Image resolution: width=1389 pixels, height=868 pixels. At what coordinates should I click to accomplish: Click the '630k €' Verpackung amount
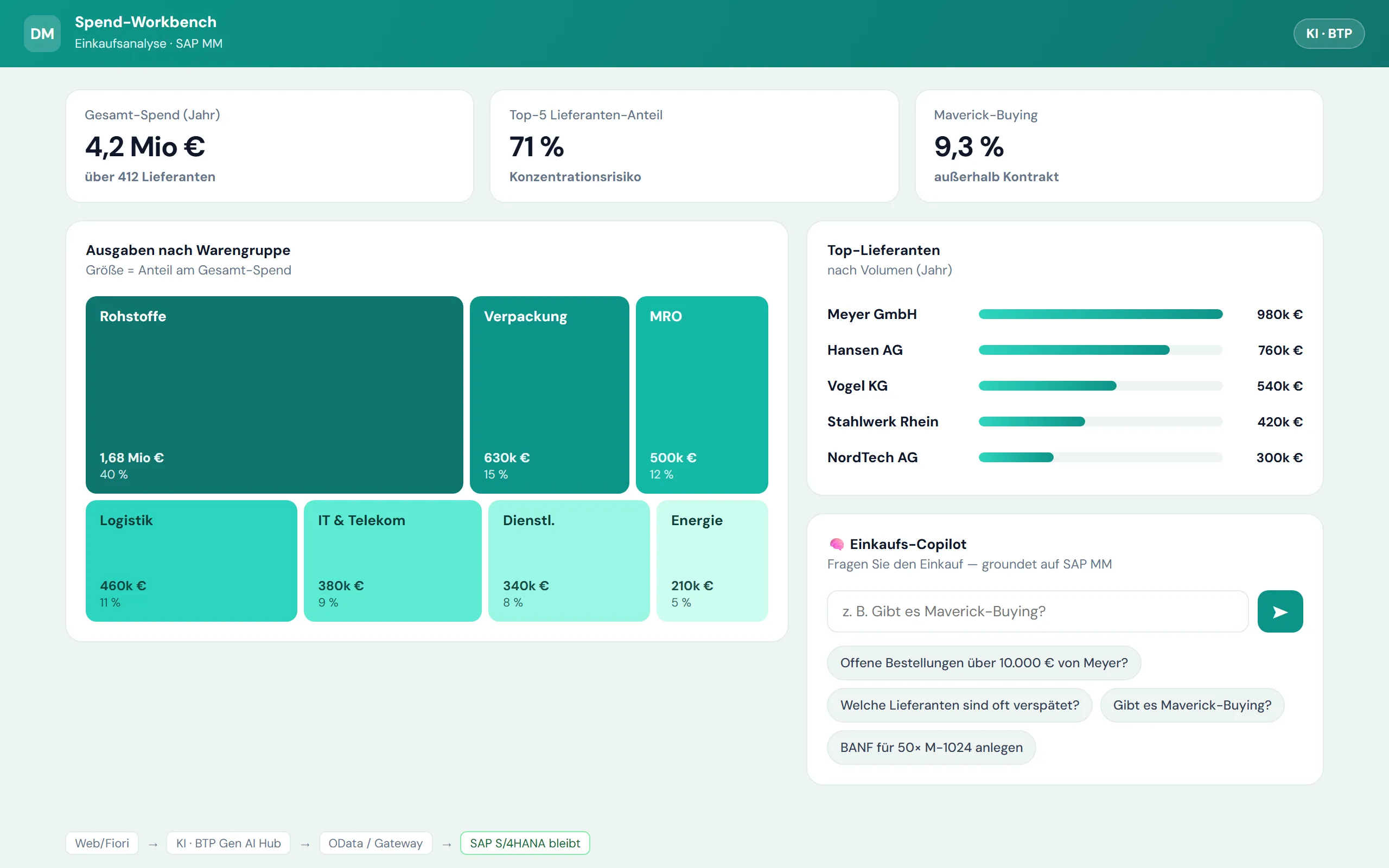pyautogui.click(x=507, y=457)
